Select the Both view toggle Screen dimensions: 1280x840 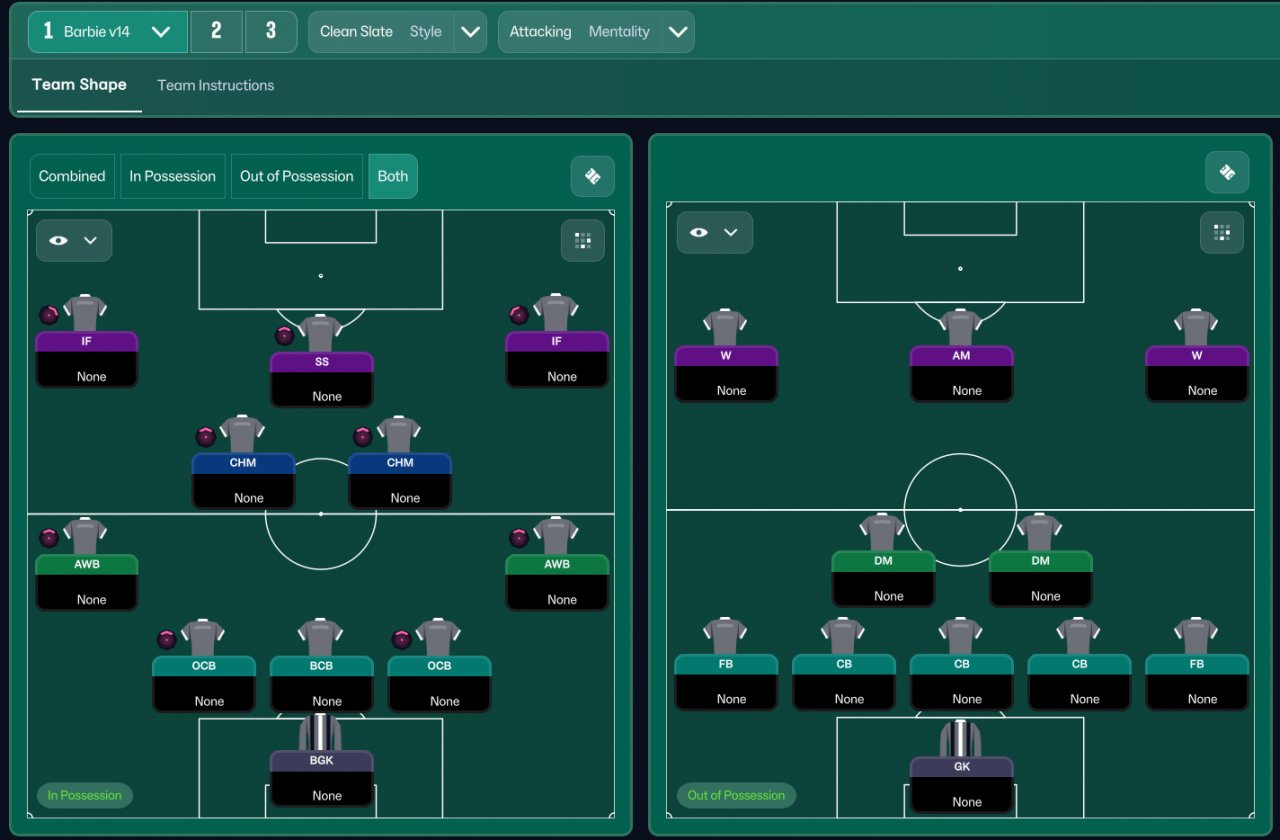pyautogui.click(x=393, y=176)
